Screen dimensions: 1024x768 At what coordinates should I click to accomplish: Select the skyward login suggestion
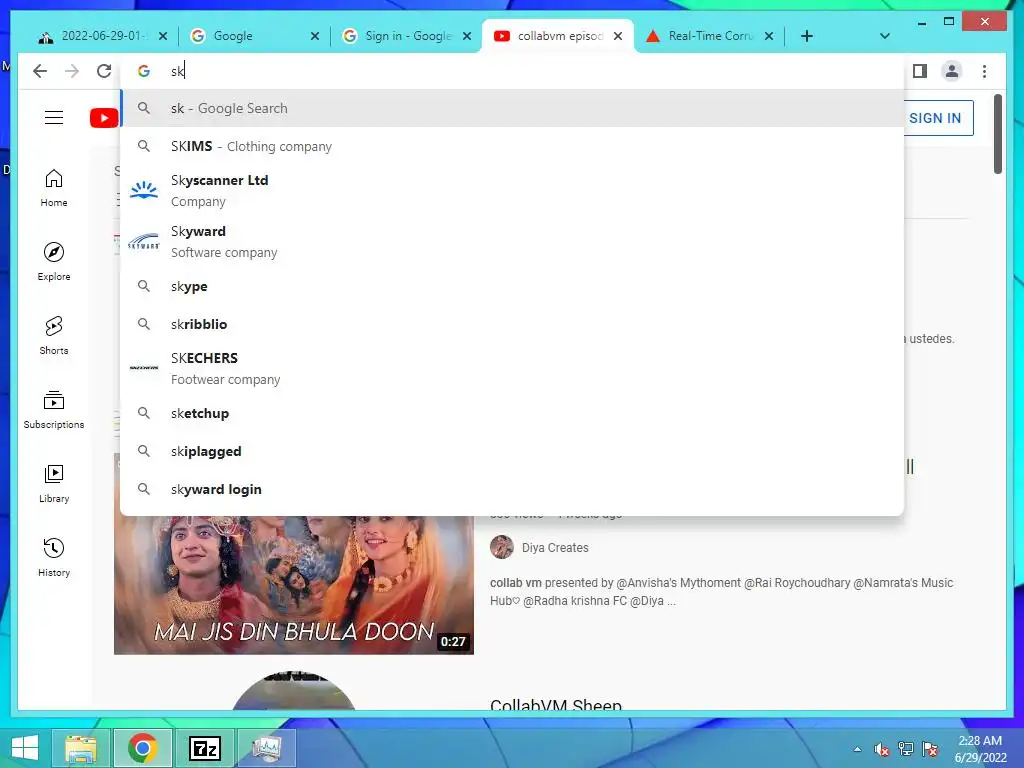513,489
